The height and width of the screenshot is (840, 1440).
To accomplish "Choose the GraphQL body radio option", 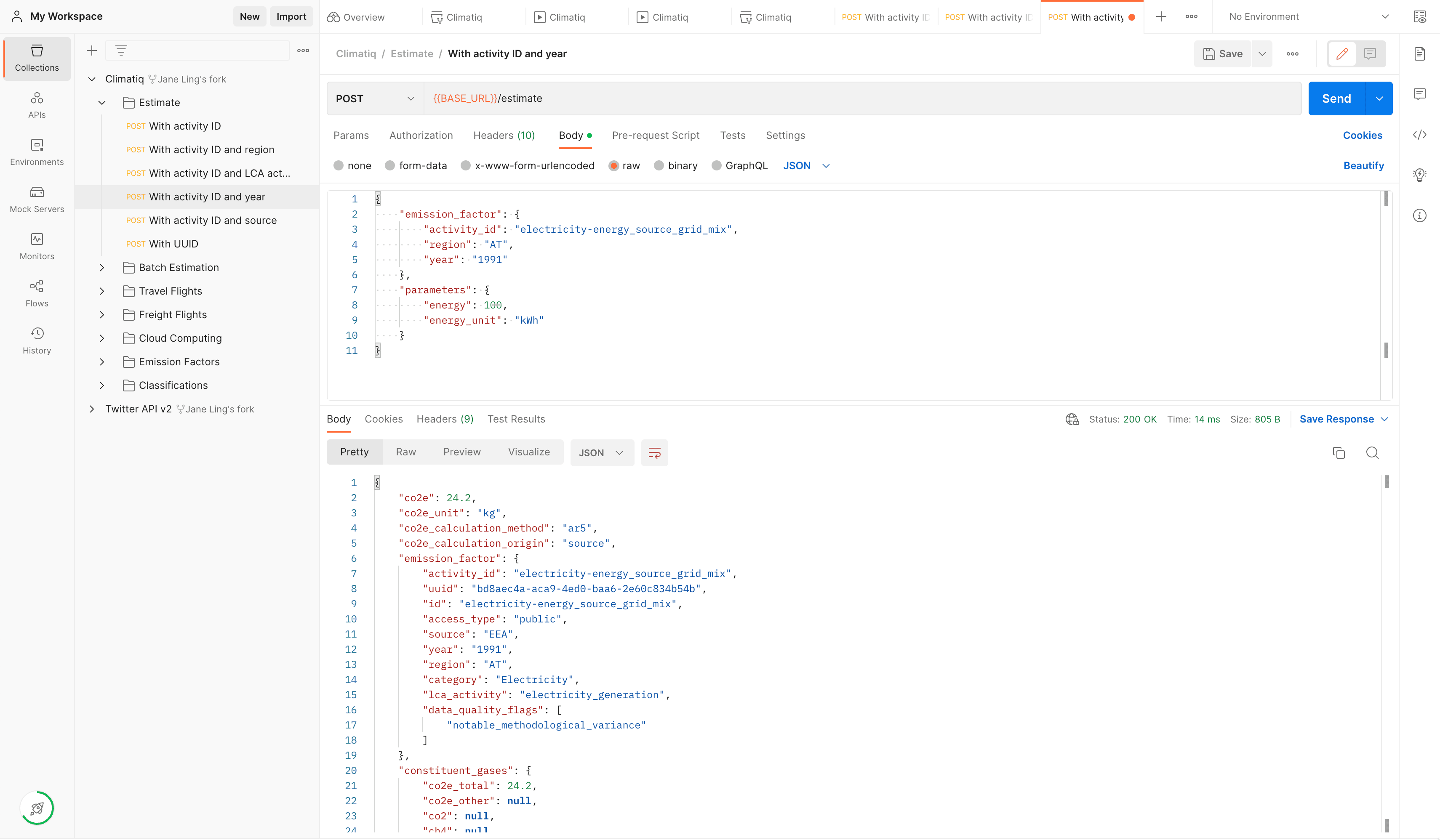I will [x=717, y=166].
